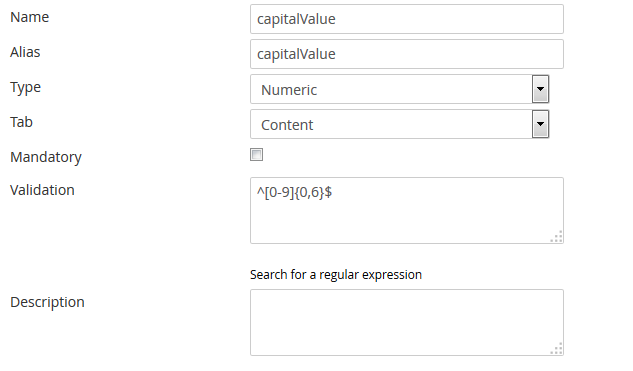Click the Validation field label

(42, 190)
